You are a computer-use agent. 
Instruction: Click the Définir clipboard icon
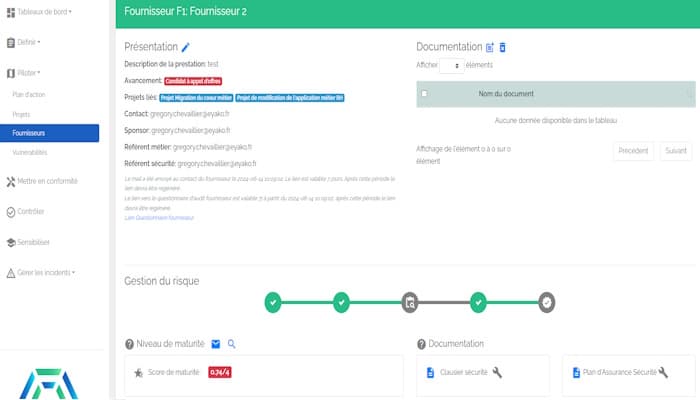click(11, 43)
